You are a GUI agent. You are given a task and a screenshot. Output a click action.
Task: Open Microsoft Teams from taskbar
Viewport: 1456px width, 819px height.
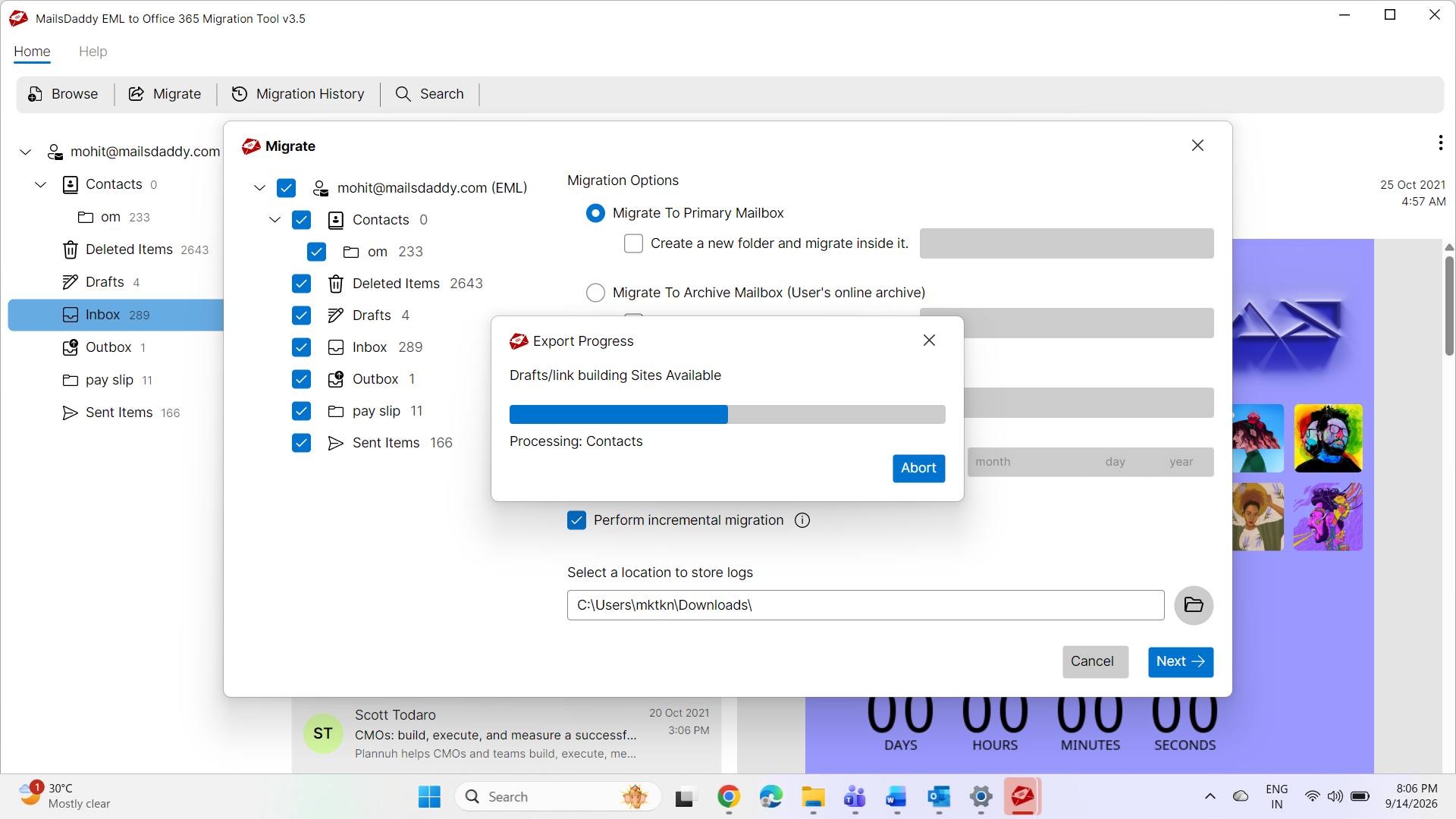[x=855, y=797]
